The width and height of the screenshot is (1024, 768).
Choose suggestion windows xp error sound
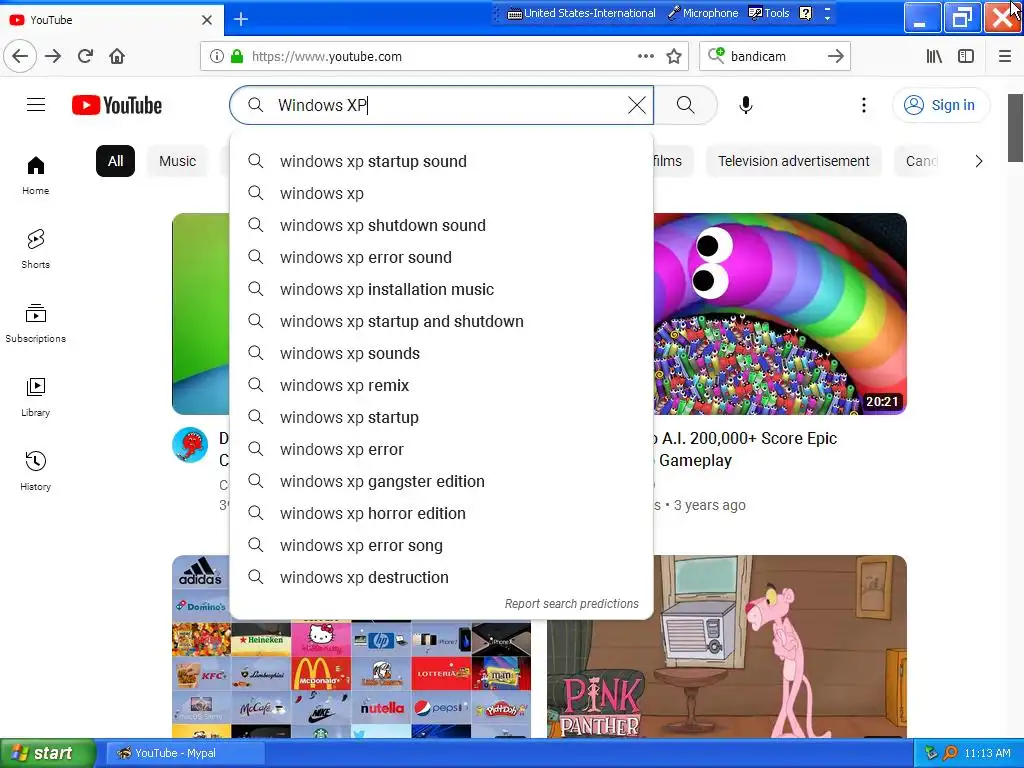click(441, 257)
